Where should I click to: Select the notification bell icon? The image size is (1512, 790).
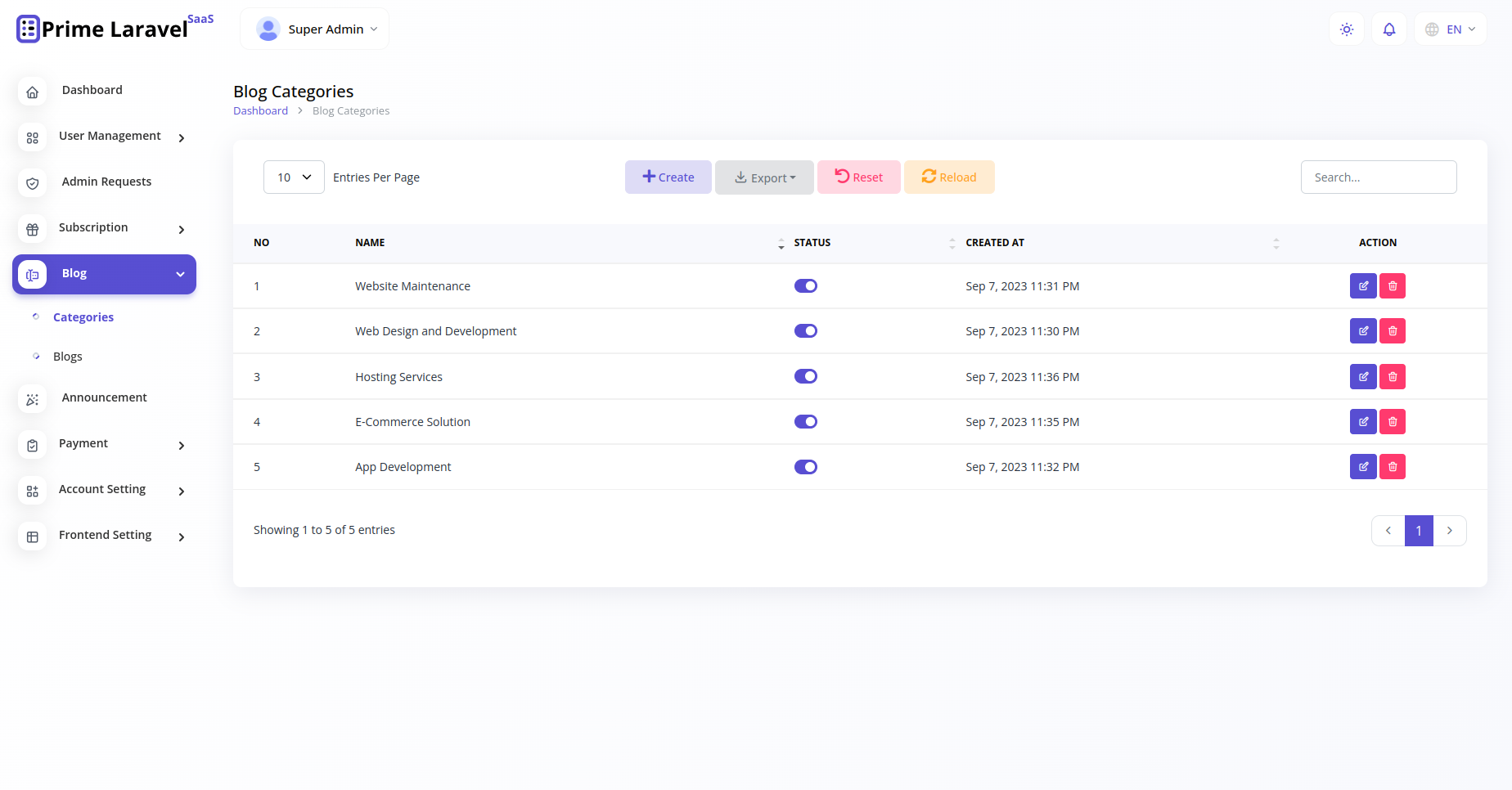[1388, 29]
